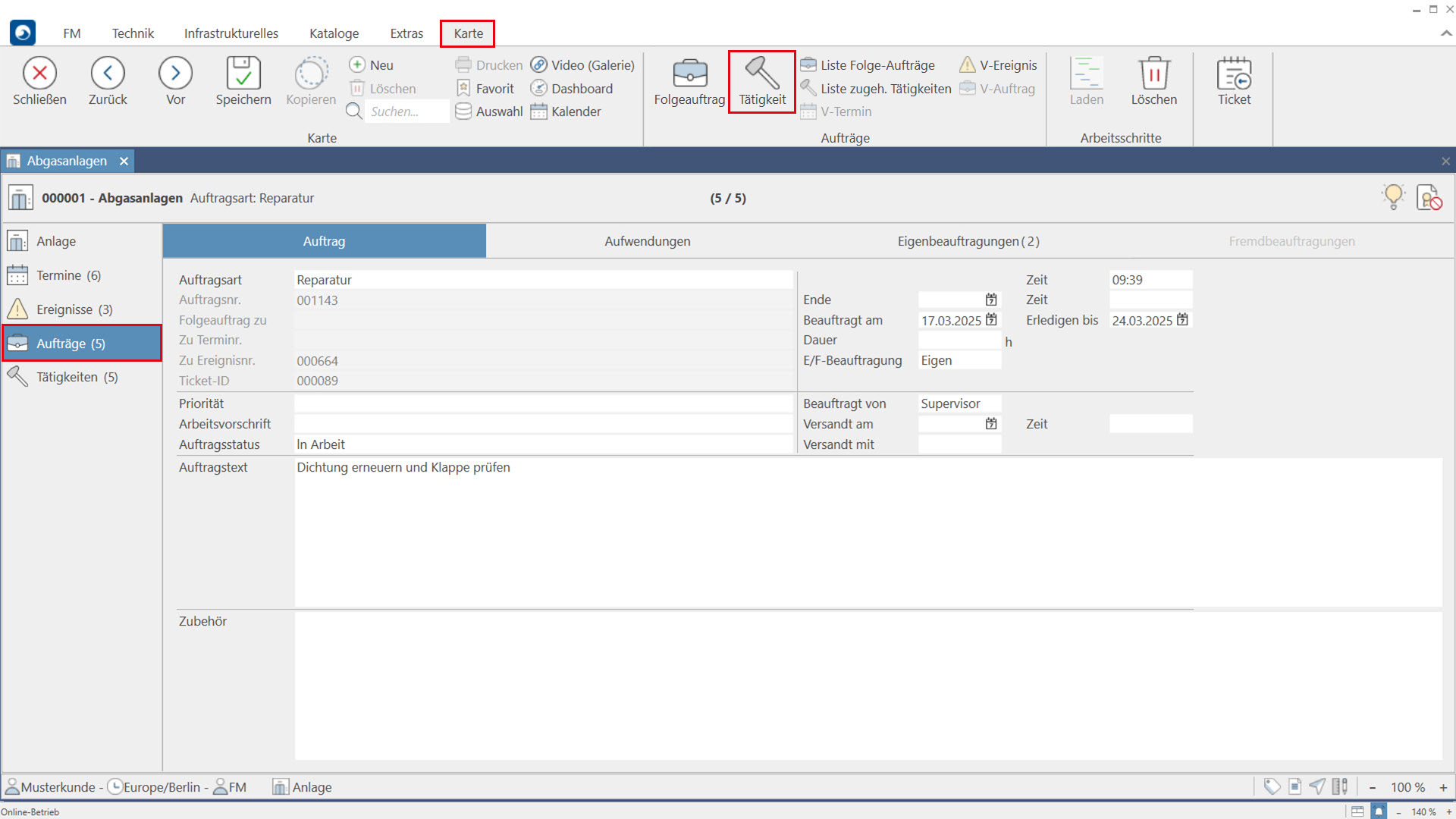The height and width of the screenshot is (819, 1456).
Task: Click the Speichern save icon
Action: (x=243, y=74)
